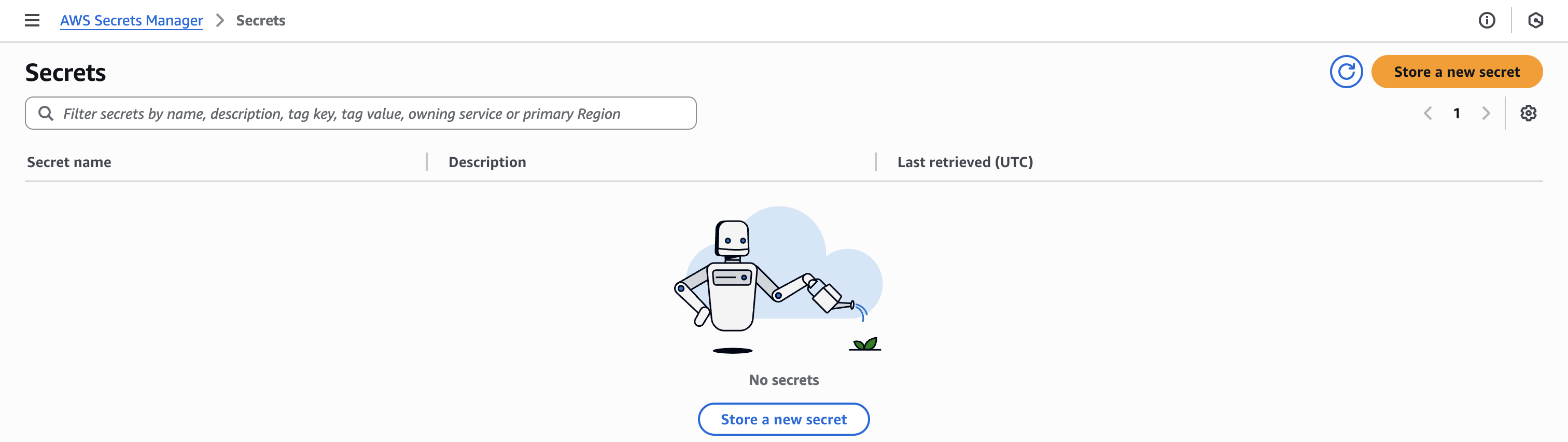Go to the previous page chevron
The image size is (1568, 442).
coord(1427,113)
